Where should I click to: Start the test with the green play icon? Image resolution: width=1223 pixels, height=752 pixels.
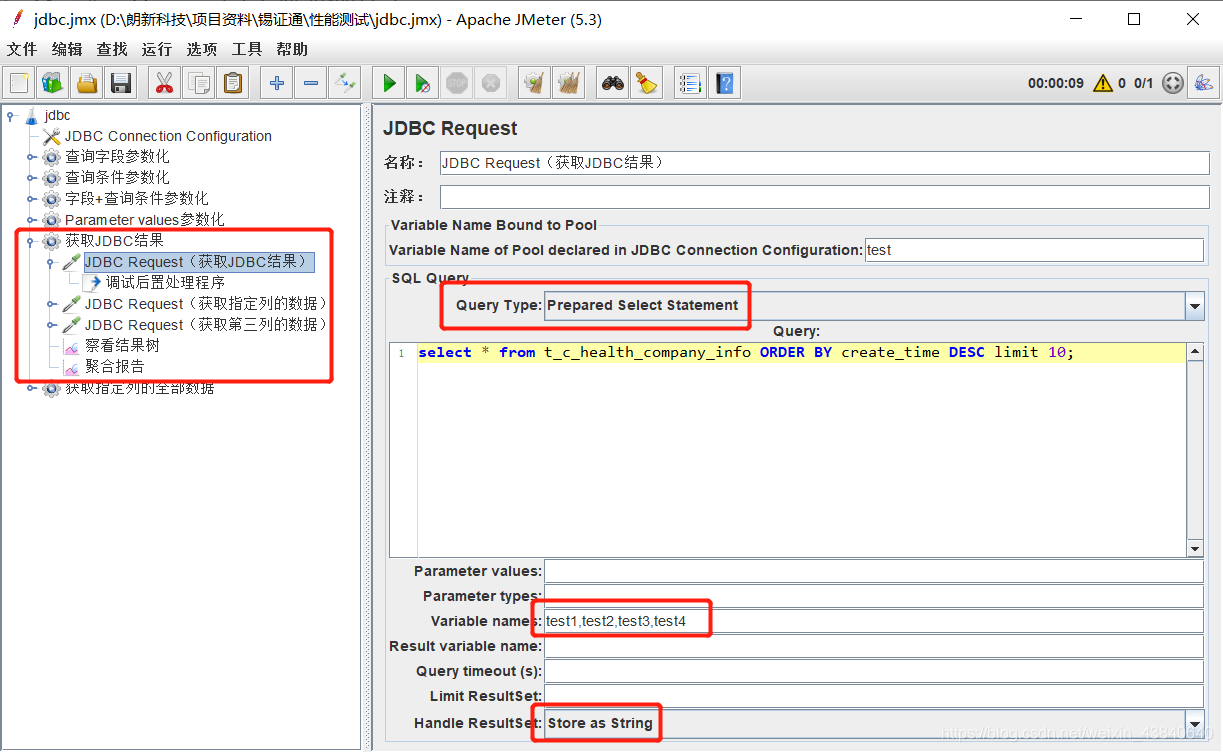pos(389,83)
